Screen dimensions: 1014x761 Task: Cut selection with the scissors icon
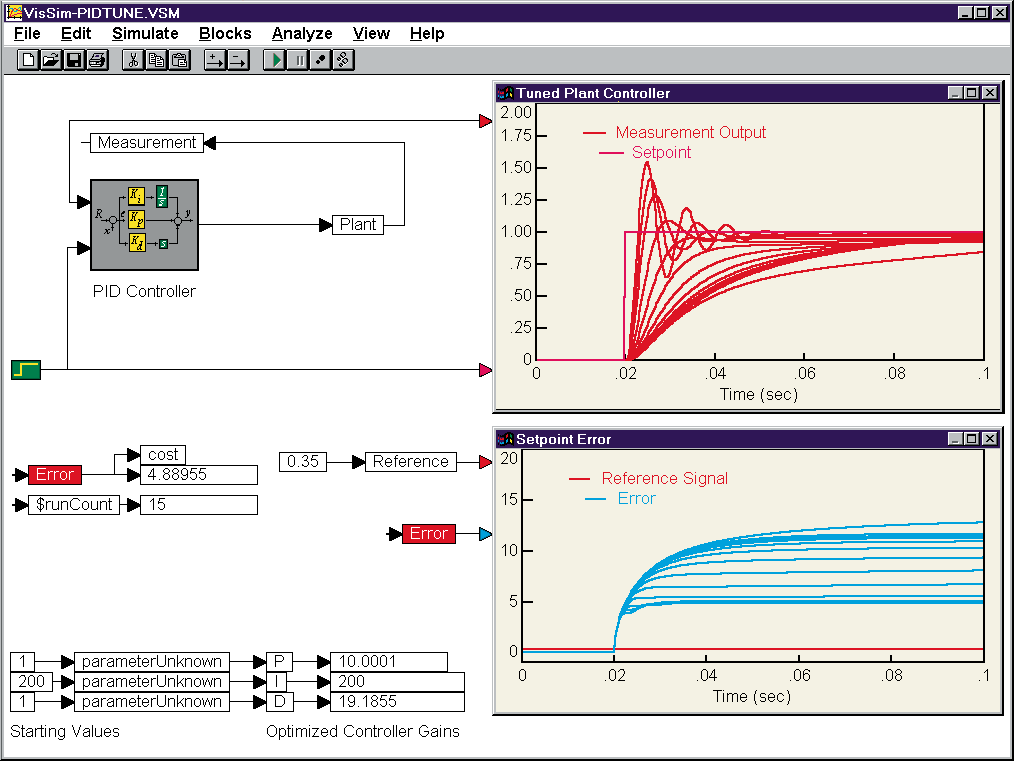[133, 60]
